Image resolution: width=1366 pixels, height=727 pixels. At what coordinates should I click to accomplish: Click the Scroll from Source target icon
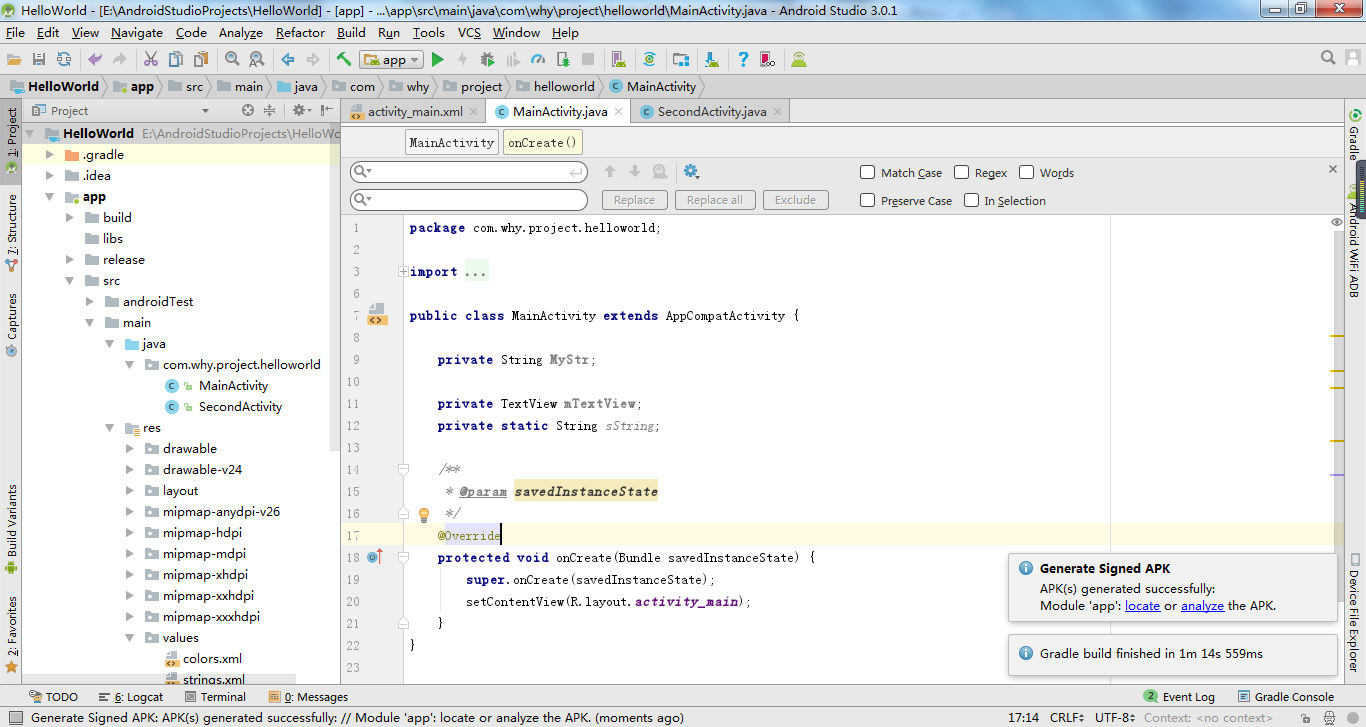[248, 111]
